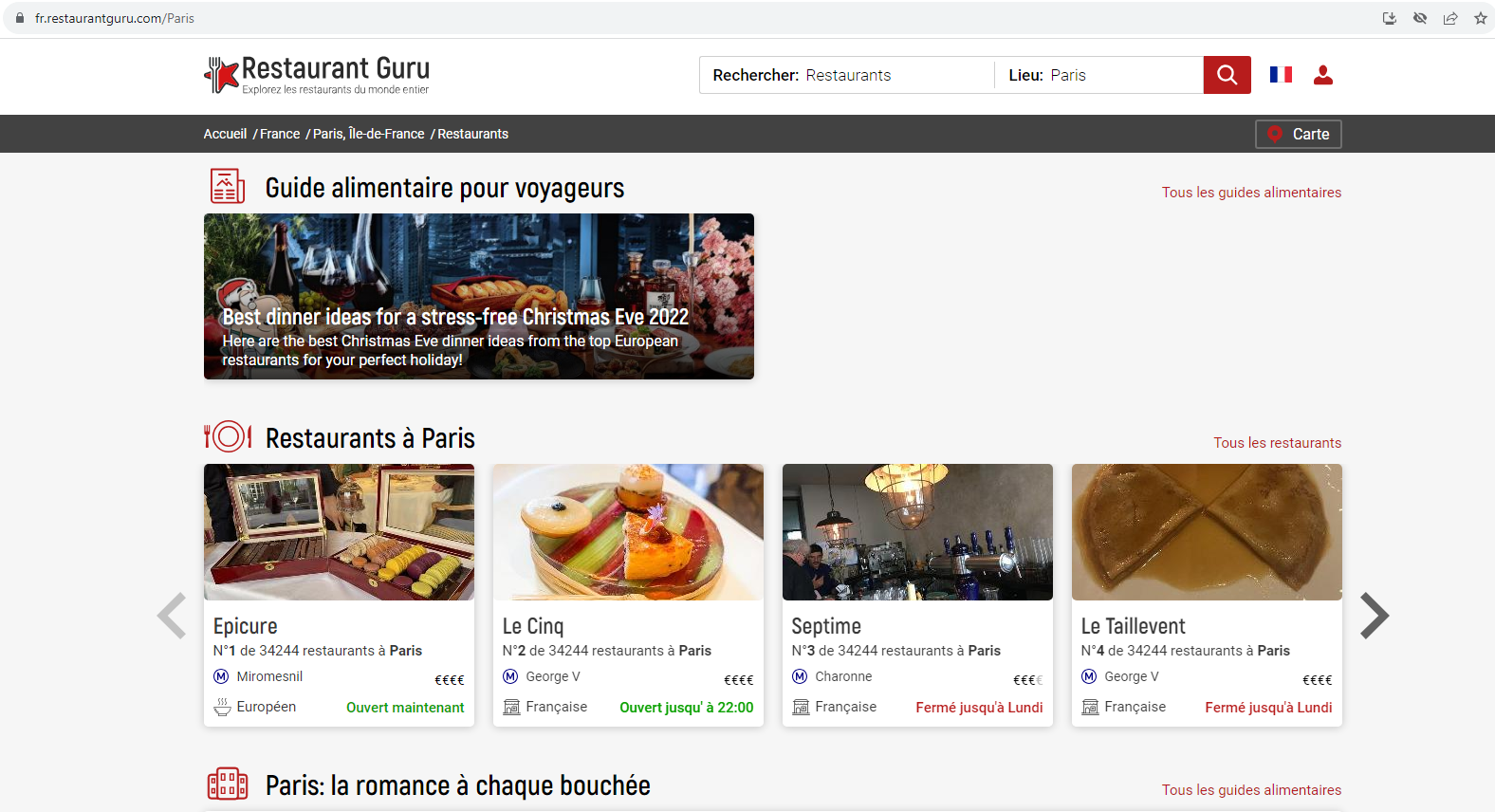Open the French flag language selector

pyautogui.click(x=1281, y=74)
